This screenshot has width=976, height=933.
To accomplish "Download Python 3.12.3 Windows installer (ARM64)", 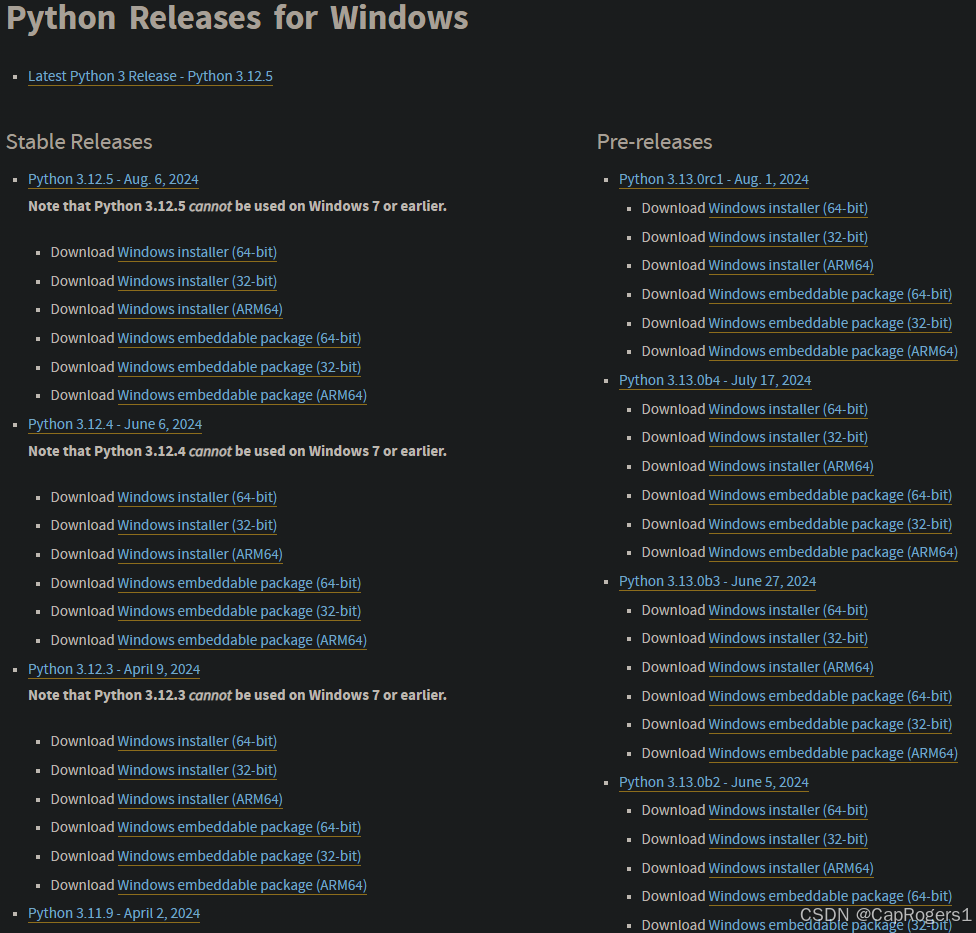I will 200,799.
